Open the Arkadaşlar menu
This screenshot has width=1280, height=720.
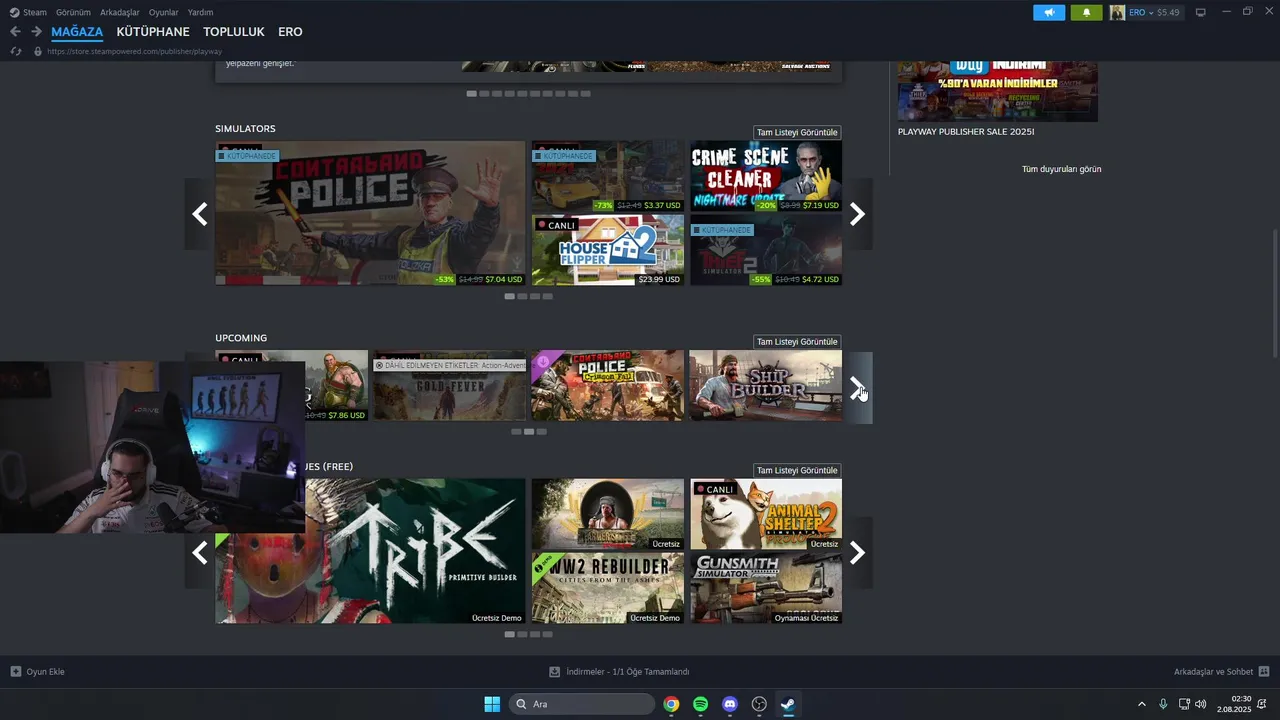[120, 12]
